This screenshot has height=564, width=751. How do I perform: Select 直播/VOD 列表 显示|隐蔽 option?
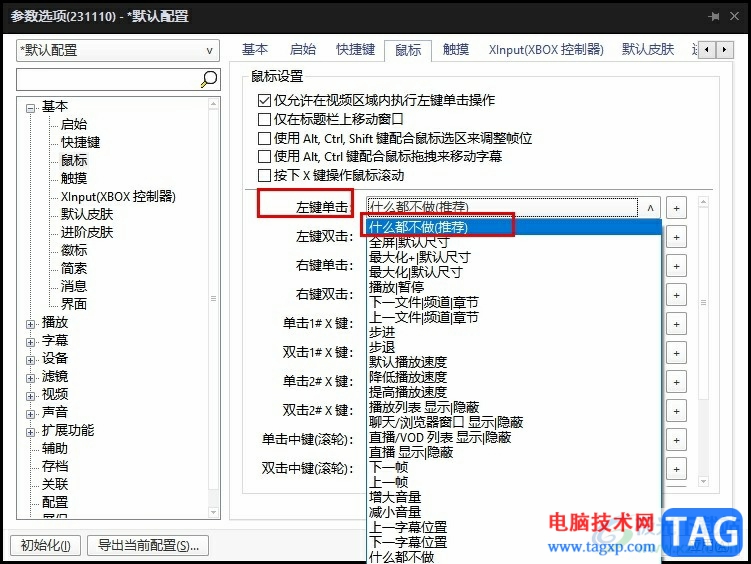coord(514,437)
